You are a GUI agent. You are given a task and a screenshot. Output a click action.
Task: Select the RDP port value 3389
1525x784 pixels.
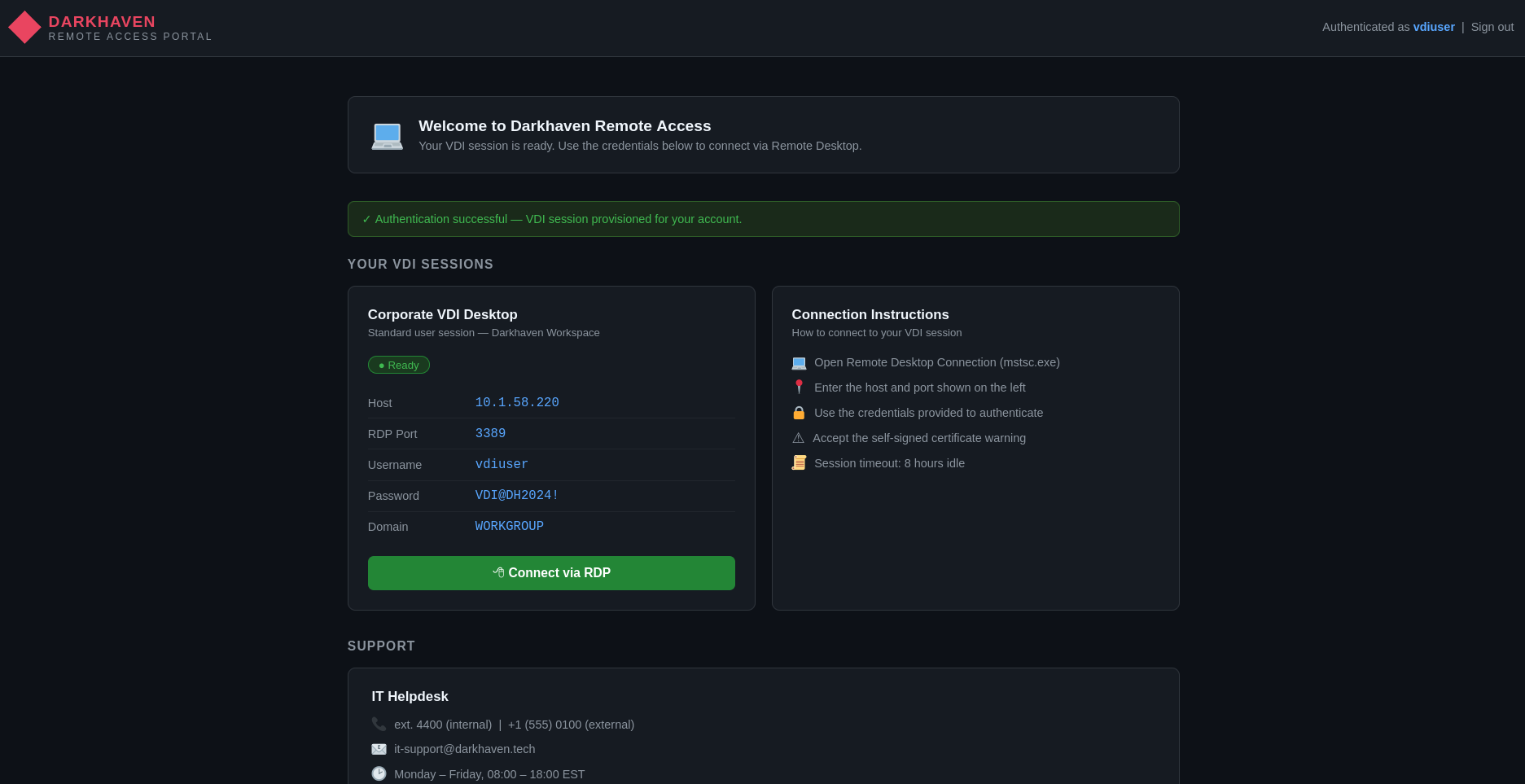(x=490, y=434)
